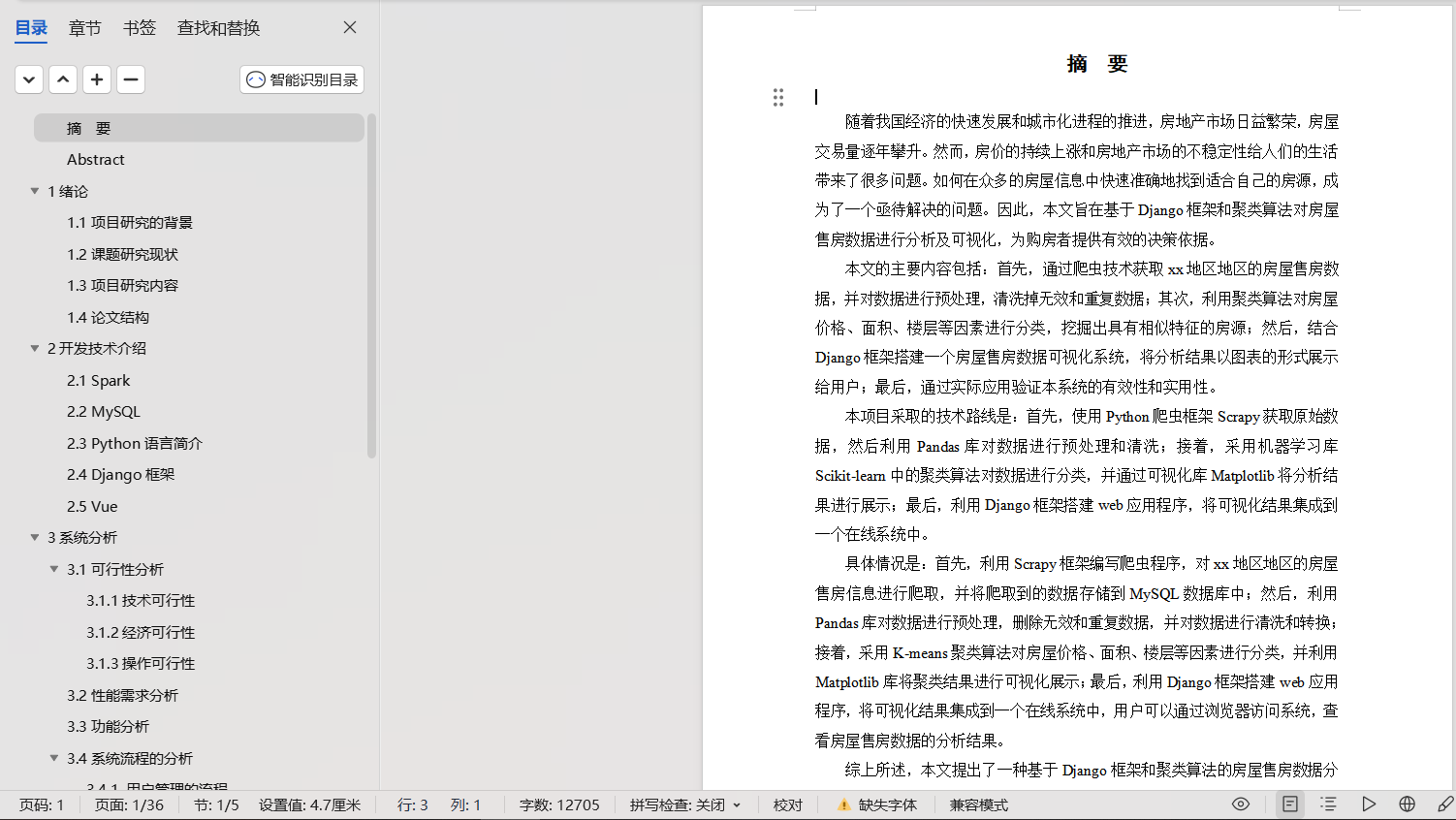This screenshot has width=1456, height=820.
Task: Click the up chevron in outline toolbar
Action: tap(63, 79)
